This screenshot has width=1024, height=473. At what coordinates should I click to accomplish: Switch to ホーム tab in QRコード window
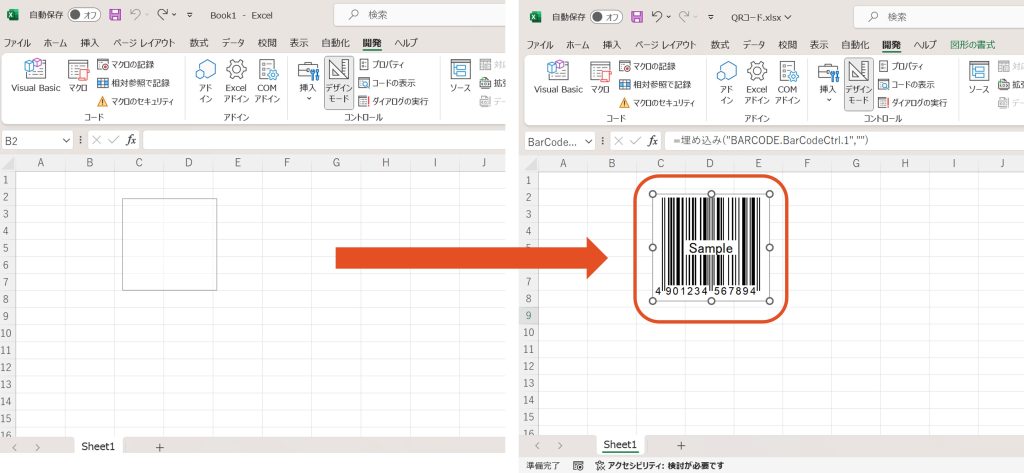(577, 44)
